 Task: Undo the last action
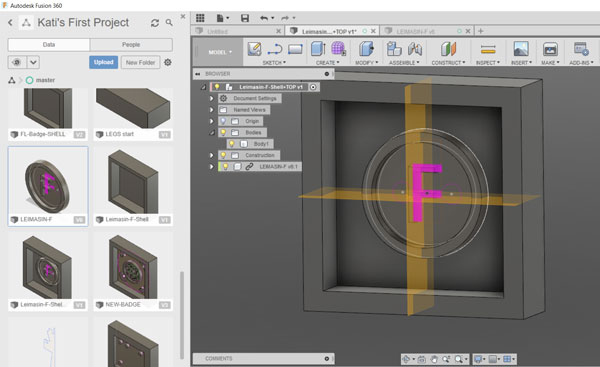(264, 18)
